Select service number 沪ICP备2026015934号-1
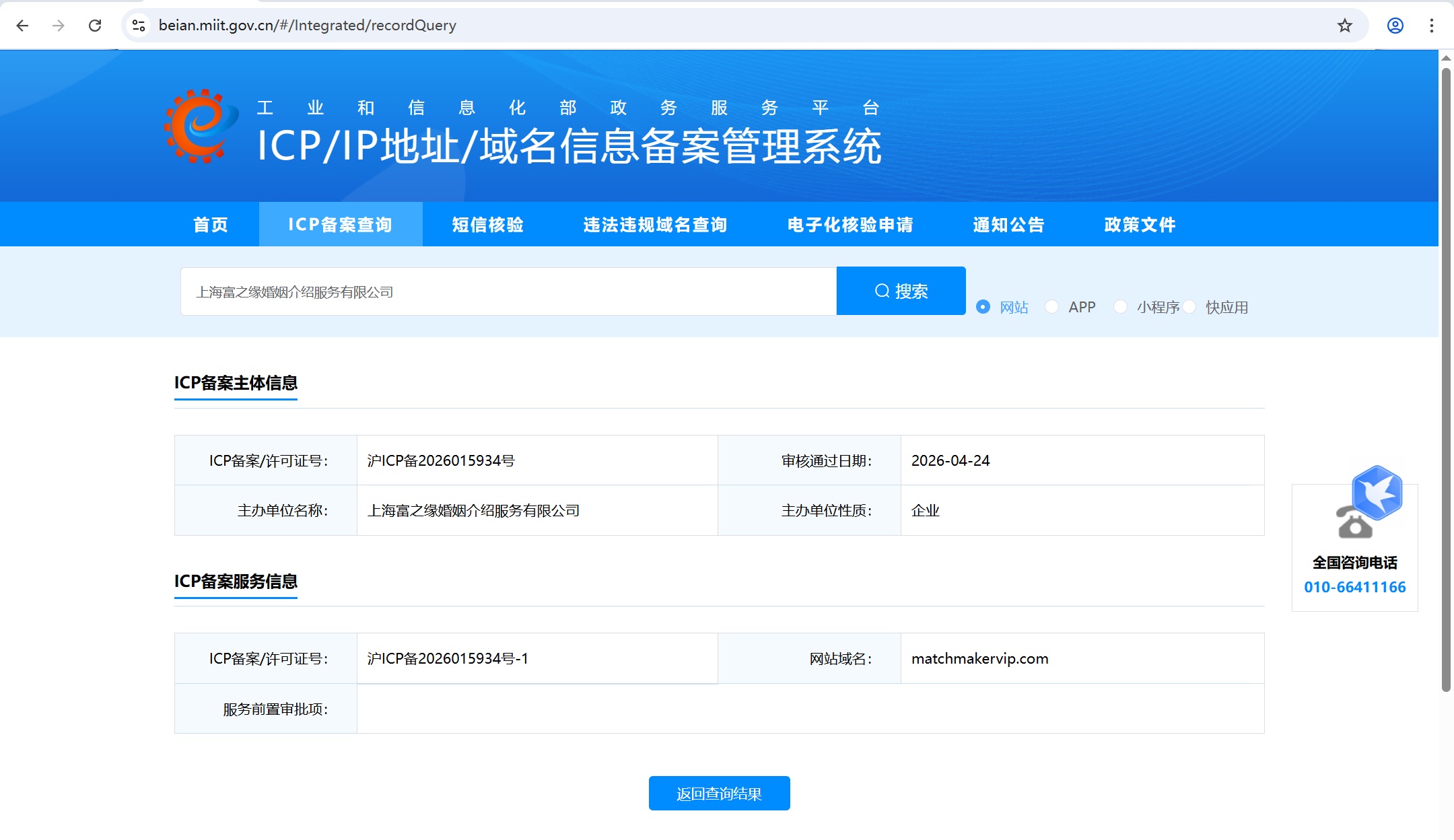The width and height of the screenshot is (1454, 840). (448, 658)
